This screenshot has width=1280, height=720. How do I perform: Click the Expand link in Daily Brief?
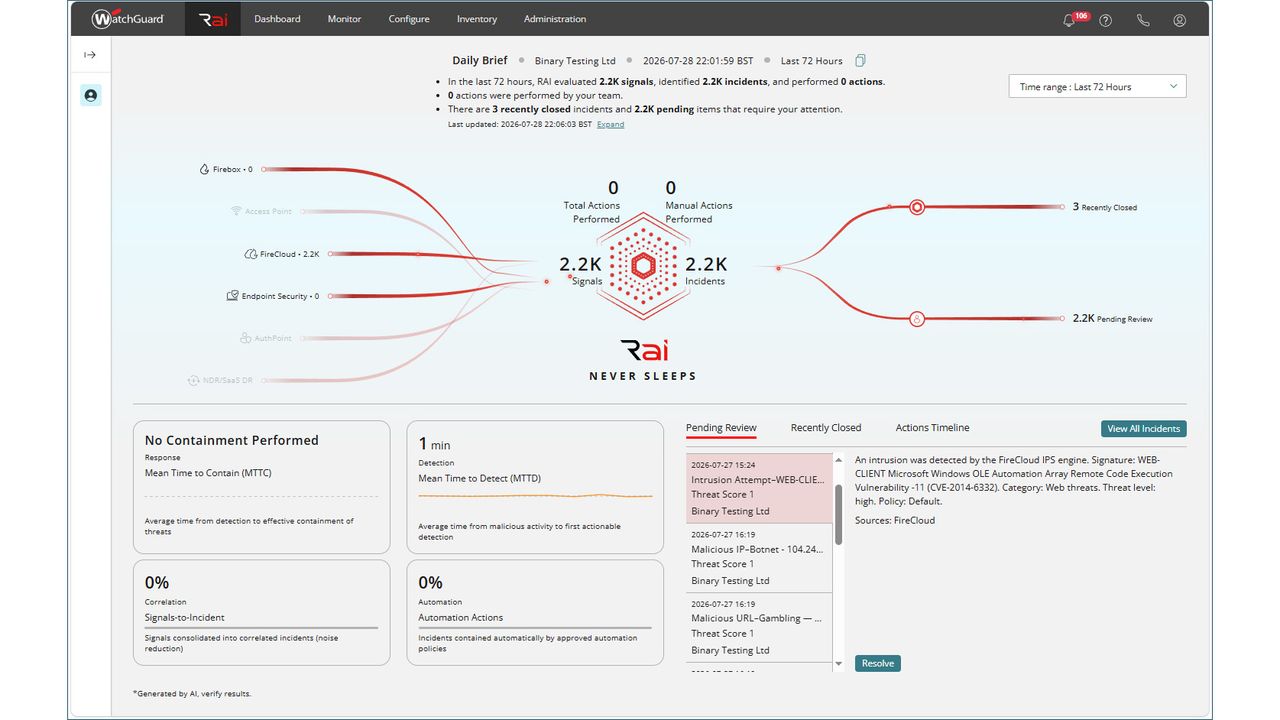pyautogui.click(x=610, y=125)
